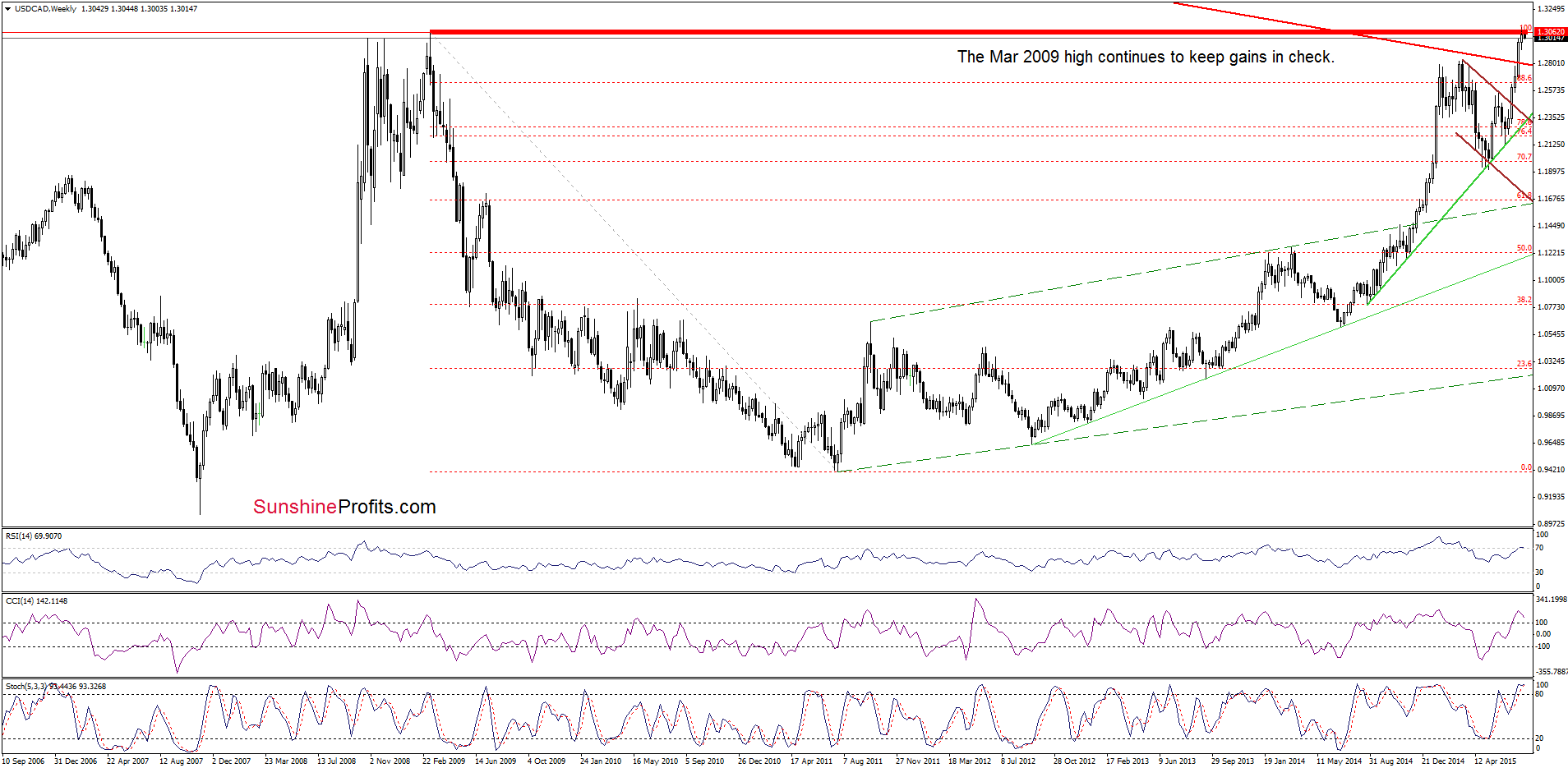Select the USDCAD,Weekly chart title
Viewport: 1568px width, 768px height.
point(45,9)
